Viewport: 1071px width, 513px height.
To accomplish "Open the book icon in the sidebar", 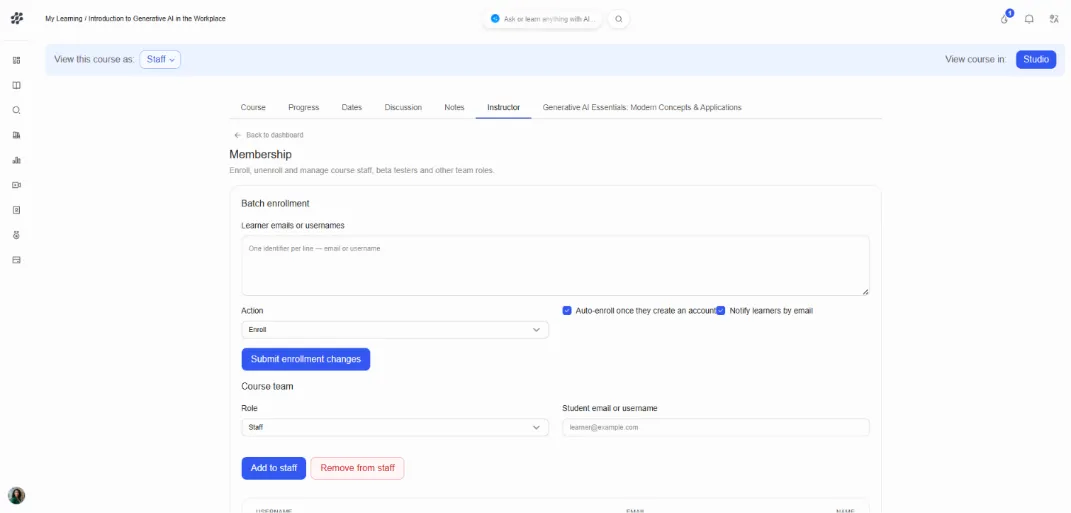I will coord(17,85).
